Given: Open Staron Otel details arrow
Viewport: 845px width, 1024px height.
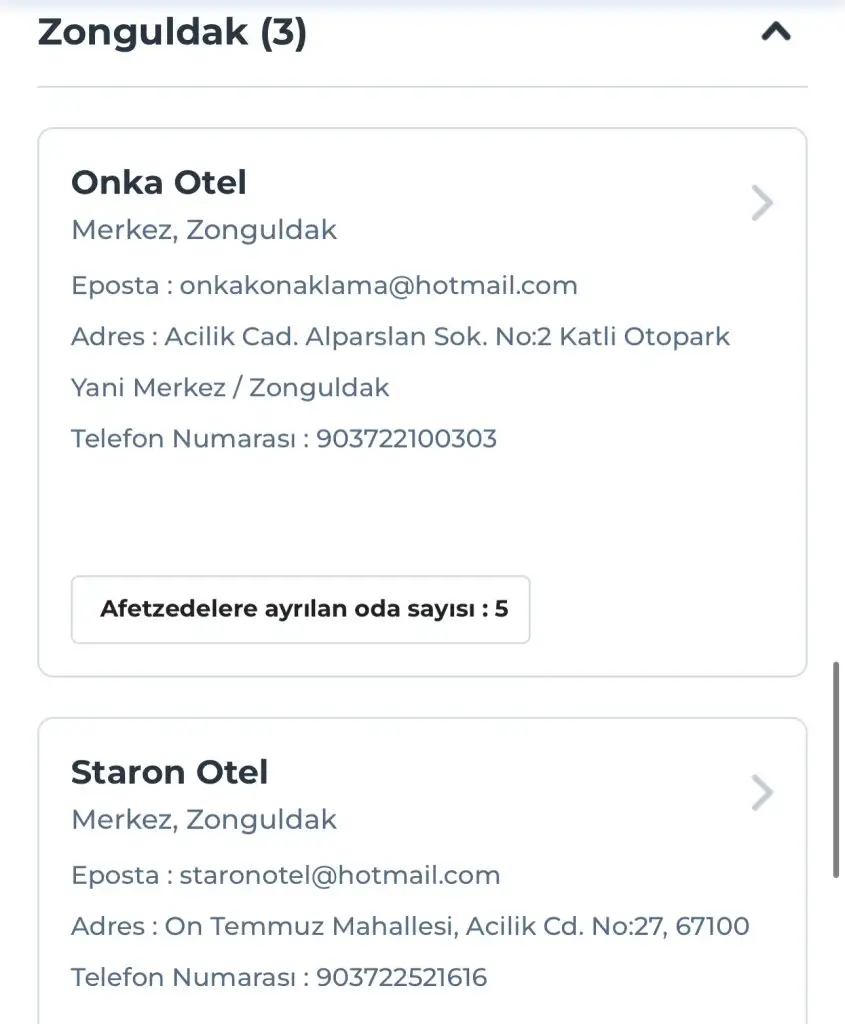Looking at the screenshot, I should coord(762,794).
